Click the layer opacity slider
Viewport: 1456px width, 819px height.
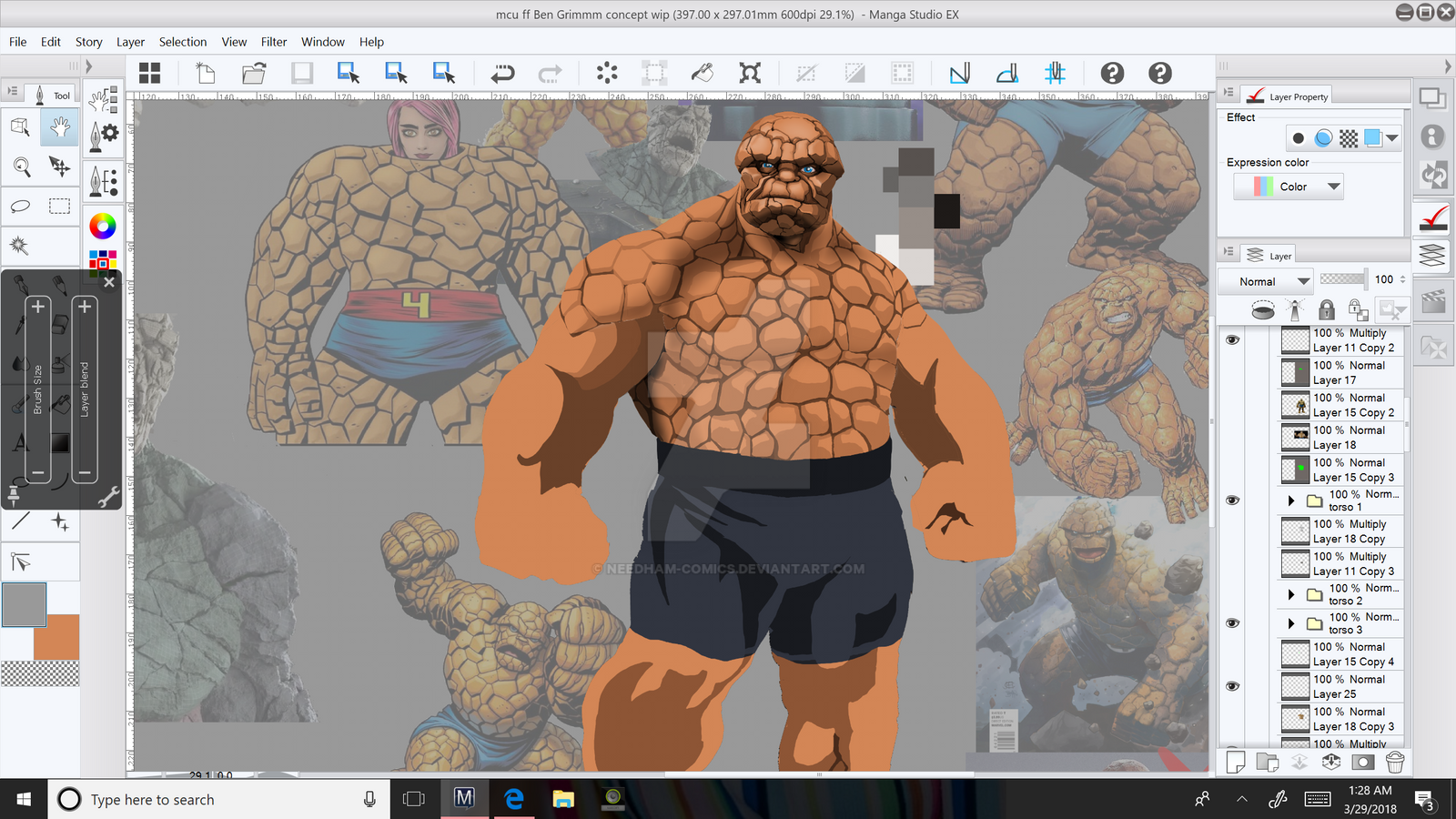coord(1342,279)
